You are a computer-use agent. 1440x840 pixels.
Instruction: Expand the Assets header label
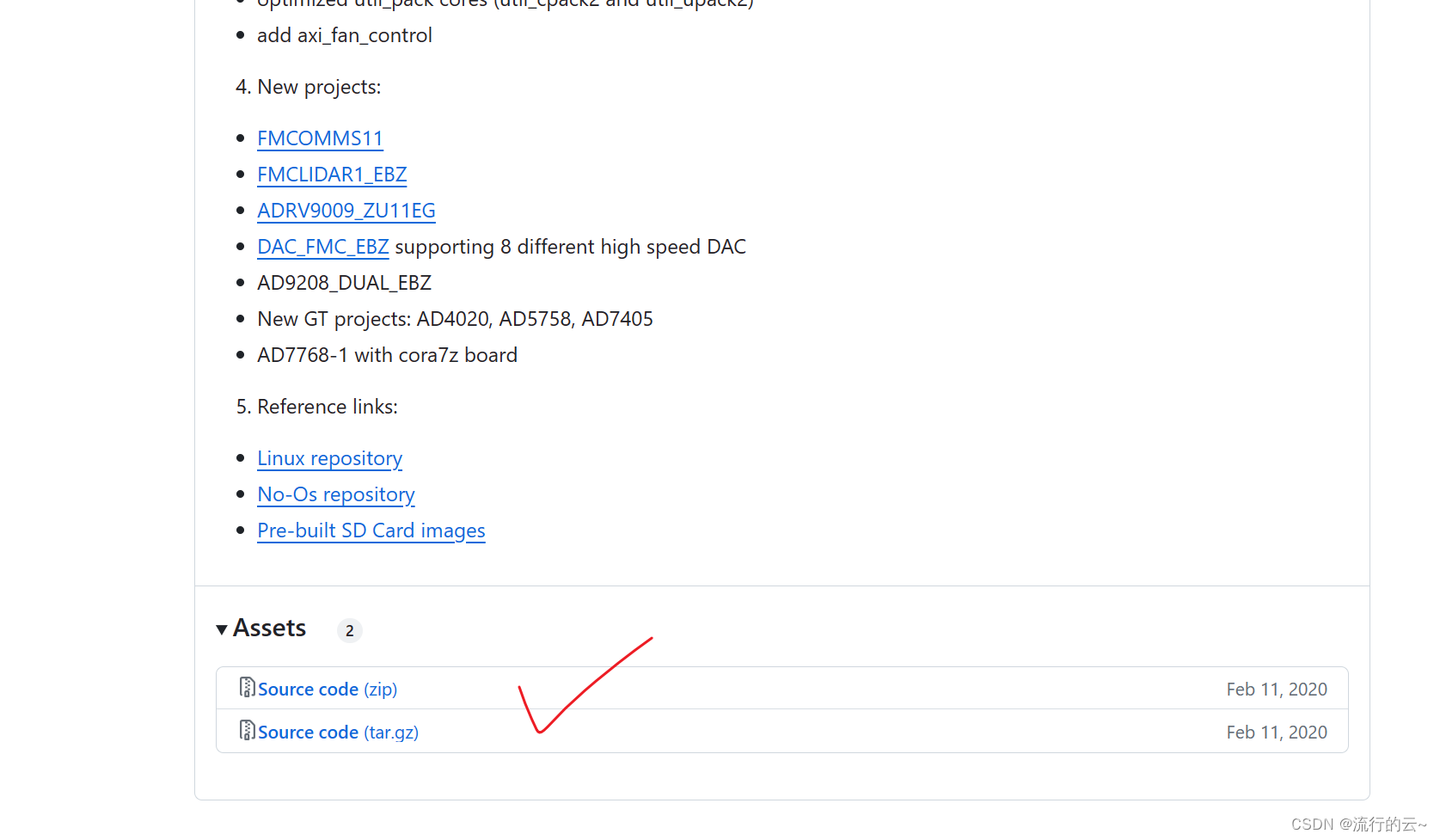point(269,628)
